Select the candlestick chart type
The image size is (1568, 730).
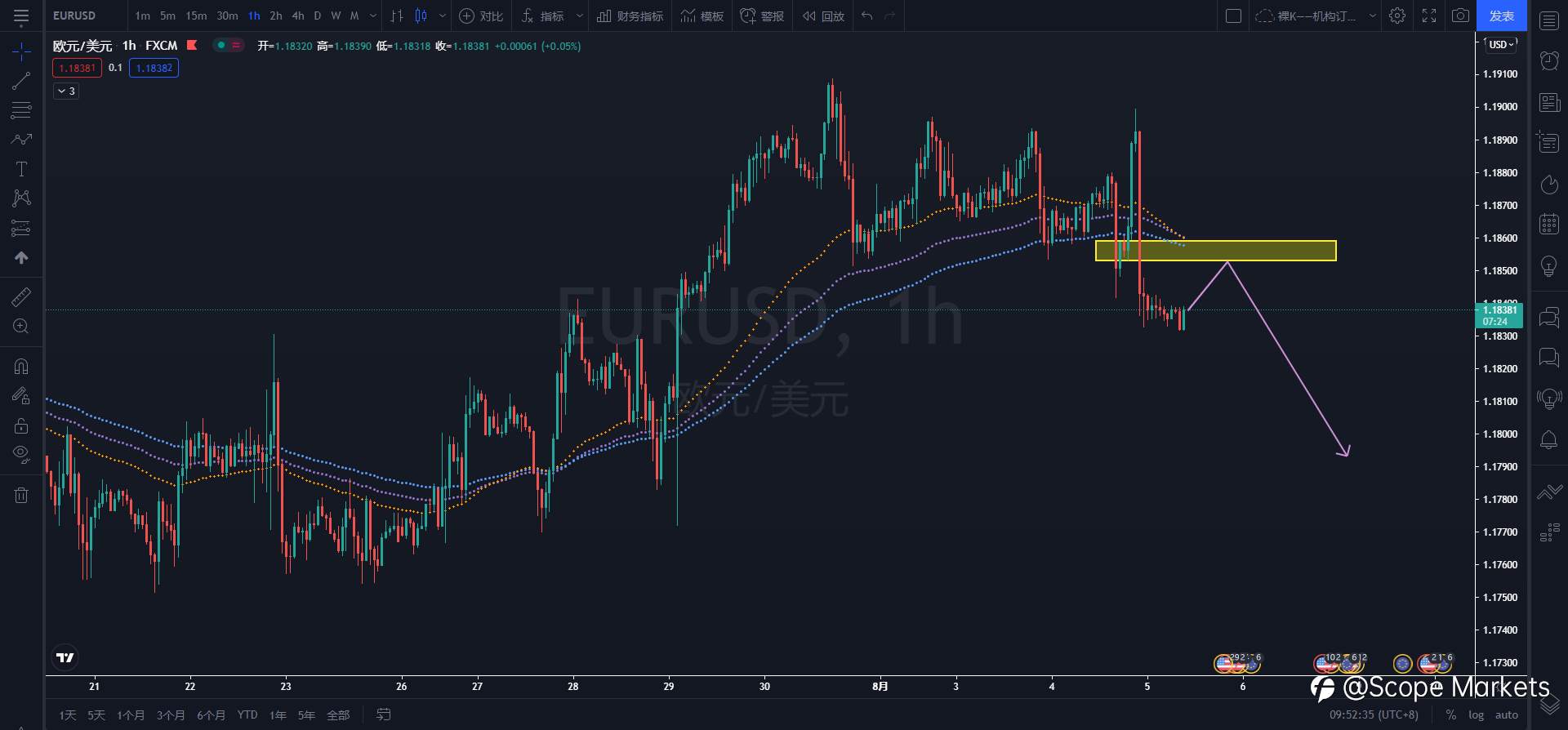point(421,16)
